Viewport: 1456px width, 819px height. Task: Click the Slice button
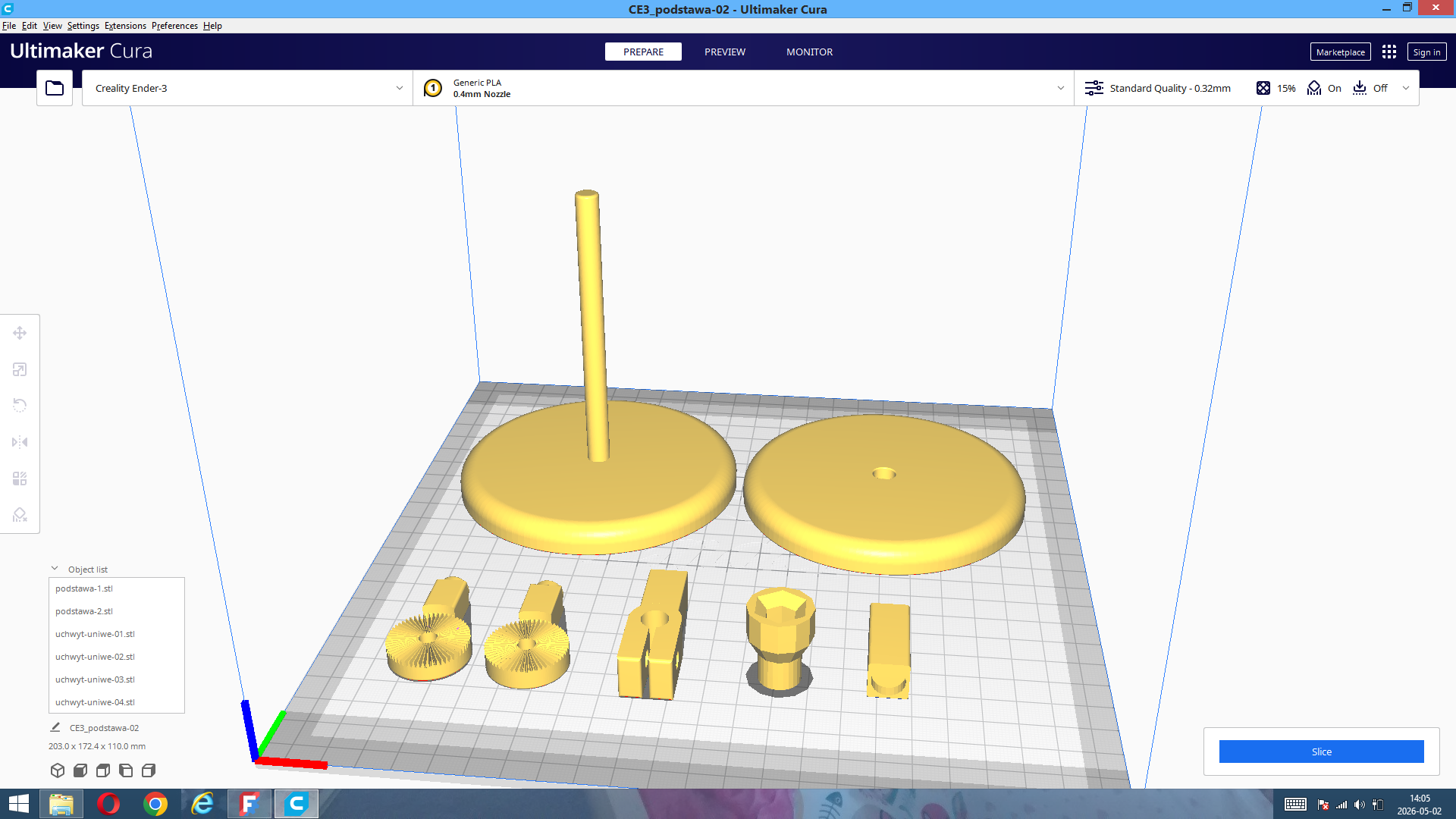[1322, 752]
